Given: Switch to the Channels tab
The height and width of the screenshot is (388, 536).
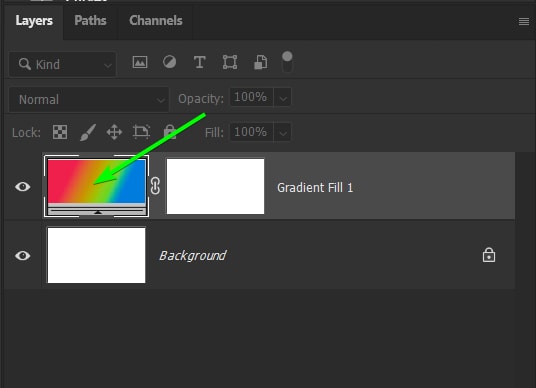Looking at the screenshot, I should pos(156,21).
